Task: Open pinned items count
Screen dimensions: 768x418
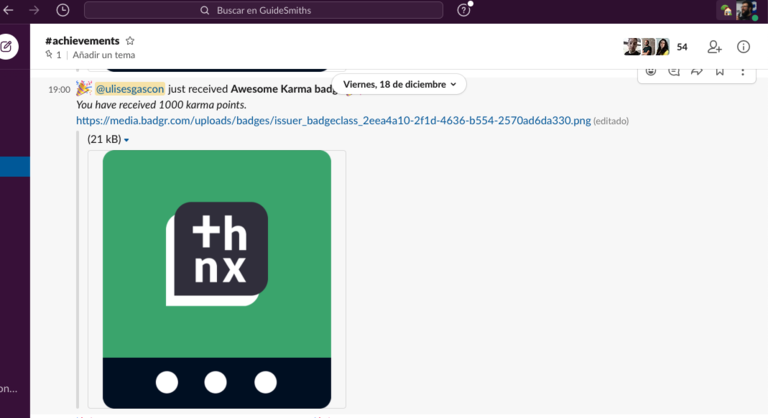Action: point(53,55)
